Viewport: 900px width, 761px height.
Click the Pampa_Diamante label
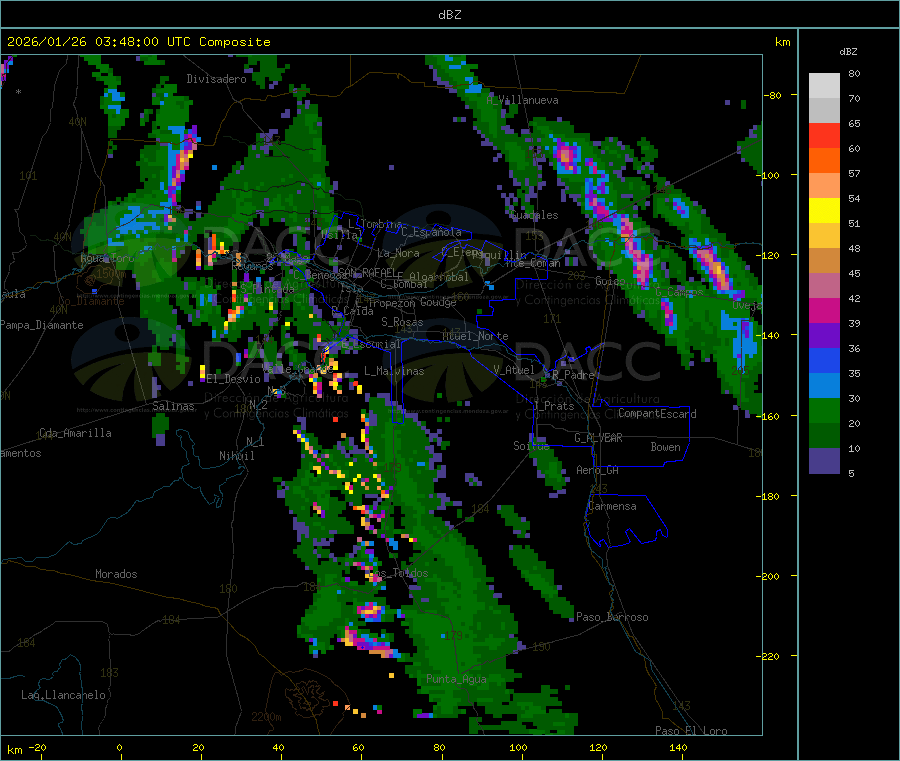pos(42,325)
